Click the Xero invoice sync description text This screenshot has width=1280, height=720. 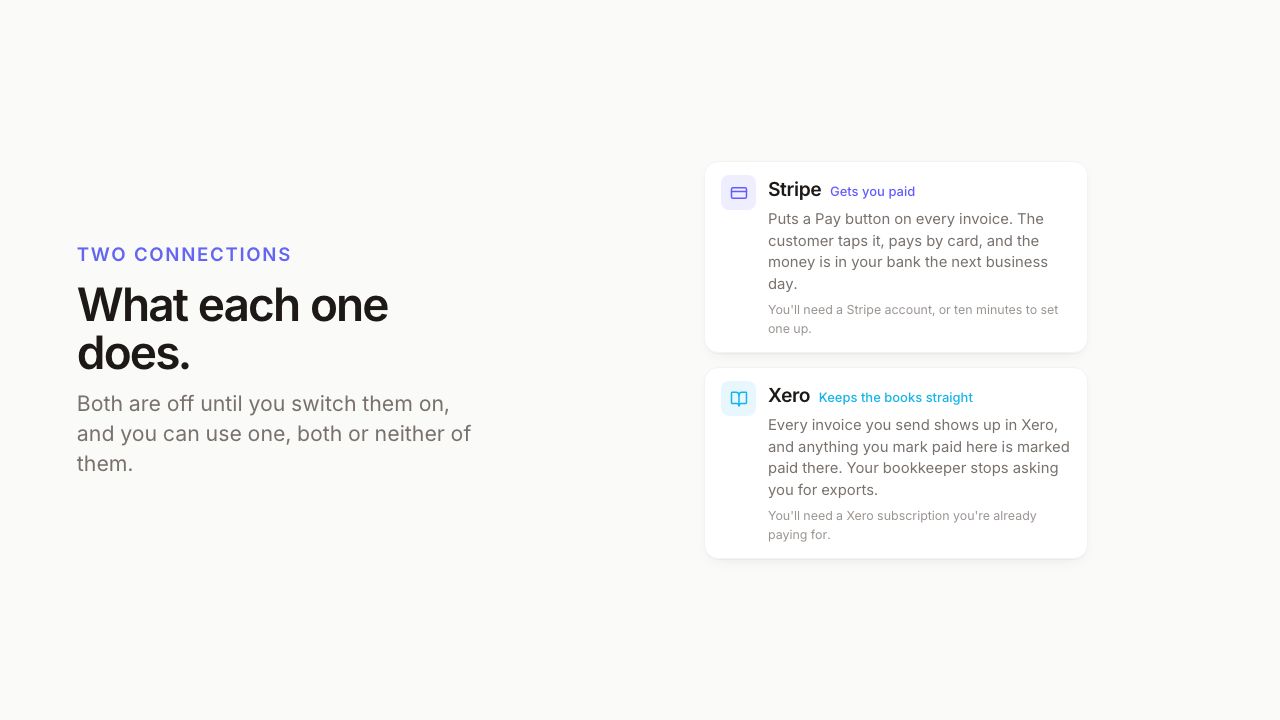919,457
